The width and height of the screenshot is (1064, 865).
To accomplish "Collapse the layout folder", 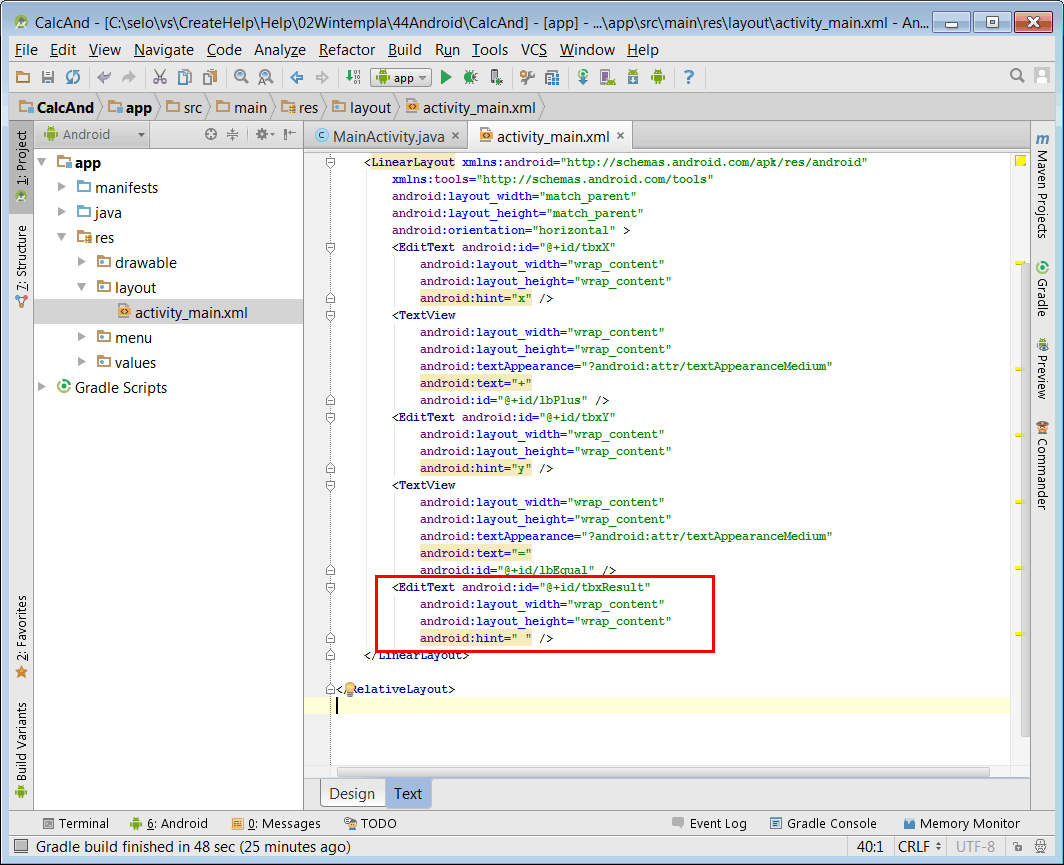I will (81, 287).
